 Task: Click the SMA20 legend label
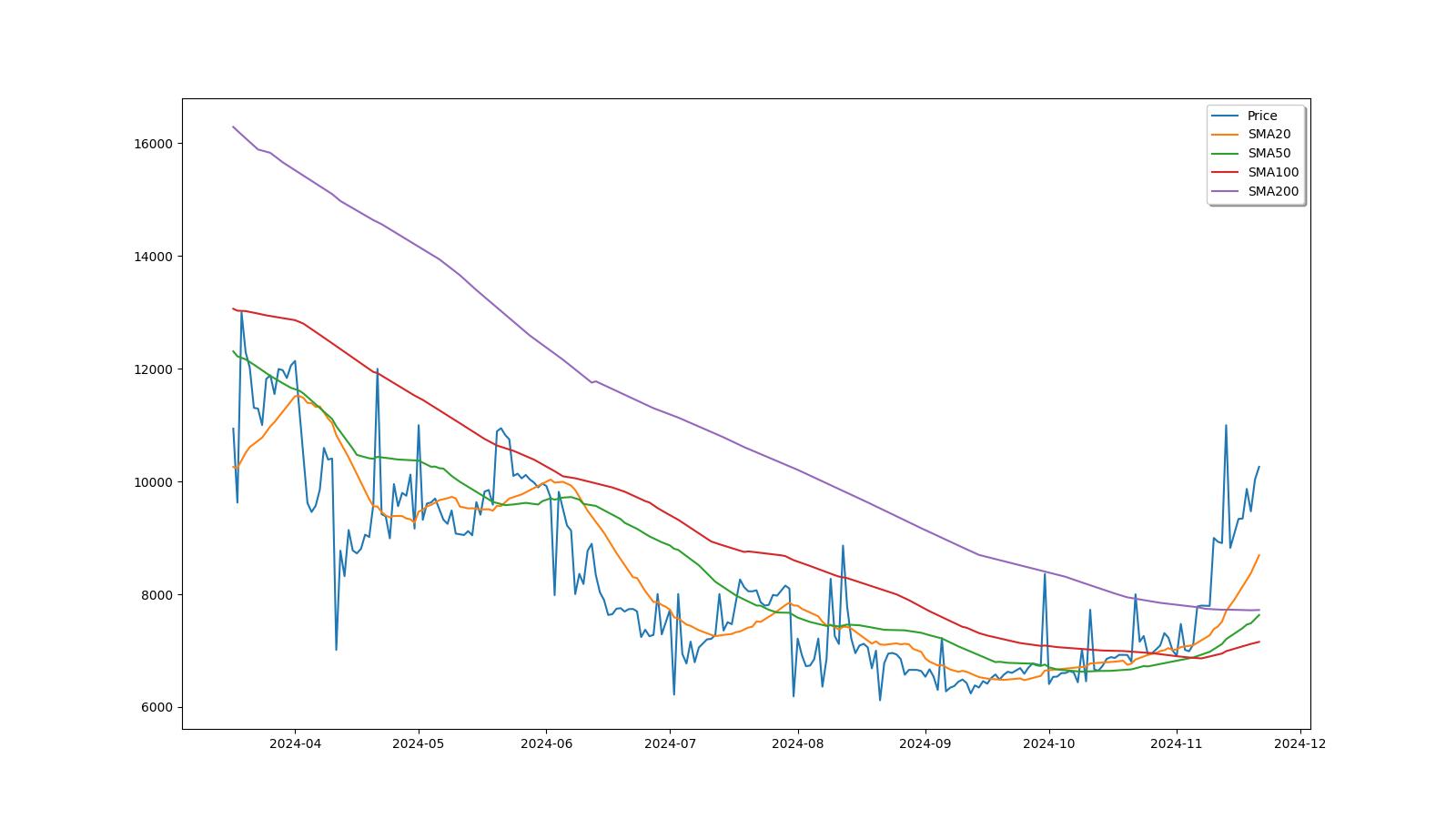tap(1269, 135)
